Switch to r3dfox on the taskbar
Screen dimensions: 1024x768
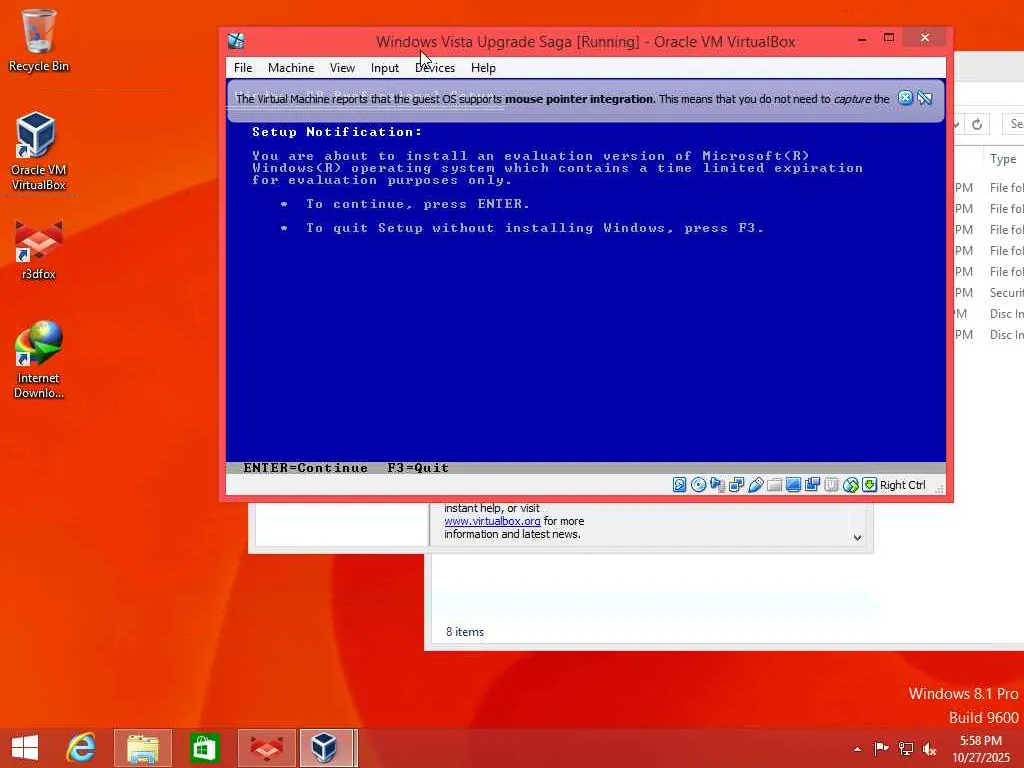(266, 748)
